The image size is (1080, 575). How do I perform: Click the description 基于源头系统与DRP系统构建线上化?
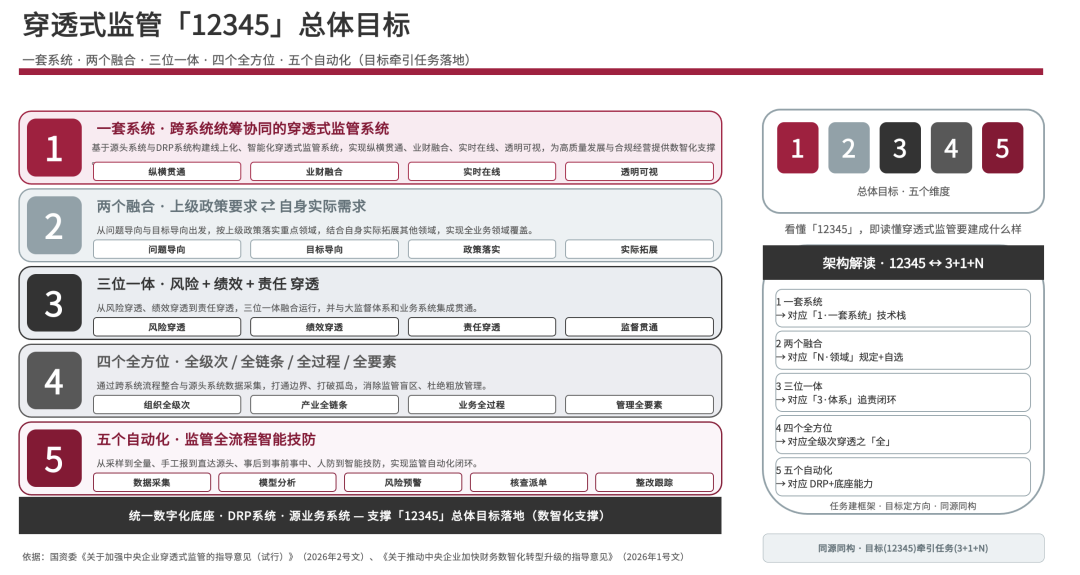tap(404, 147)
